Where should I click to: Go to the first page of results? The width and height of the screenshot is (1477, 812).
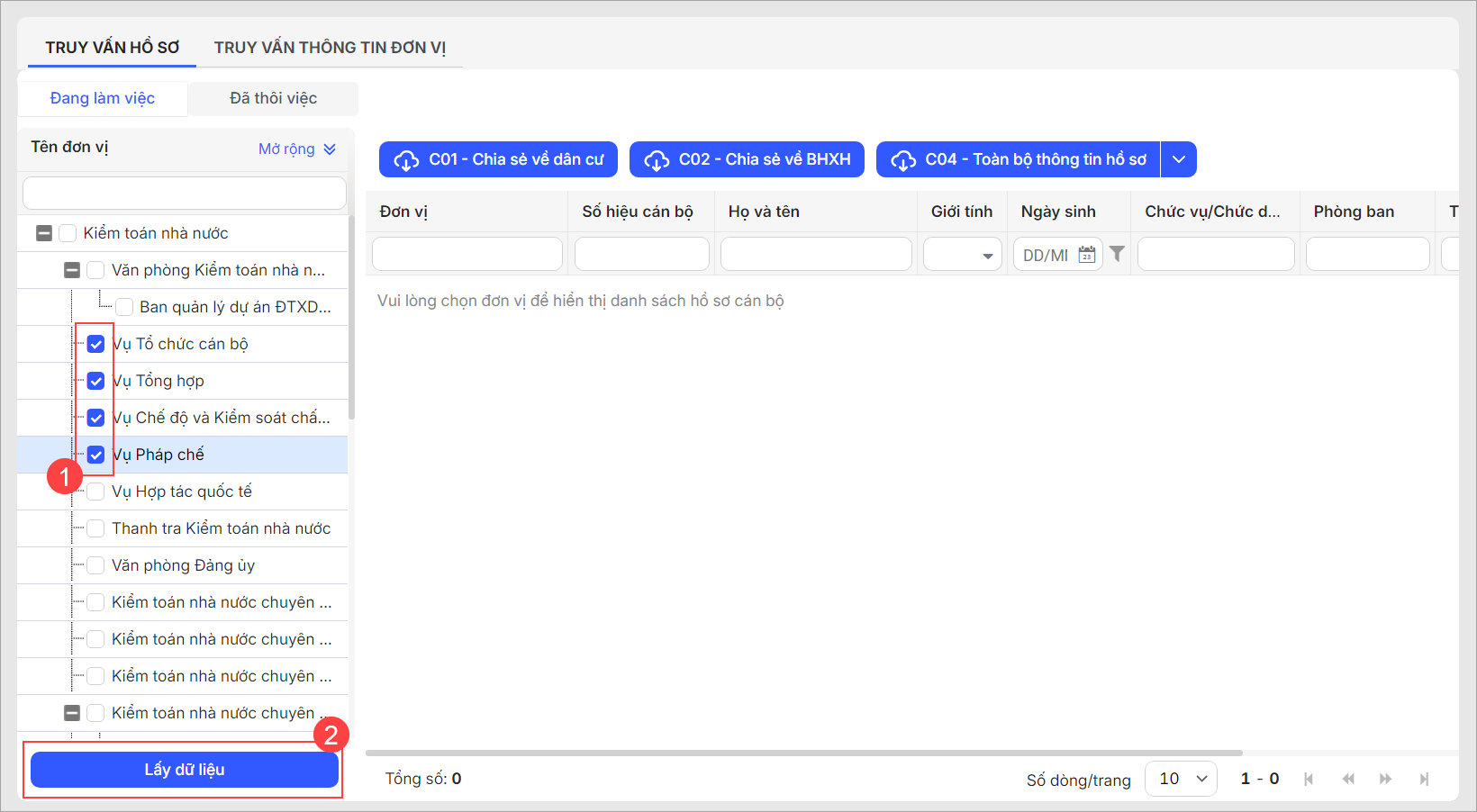pos(1309,779)
